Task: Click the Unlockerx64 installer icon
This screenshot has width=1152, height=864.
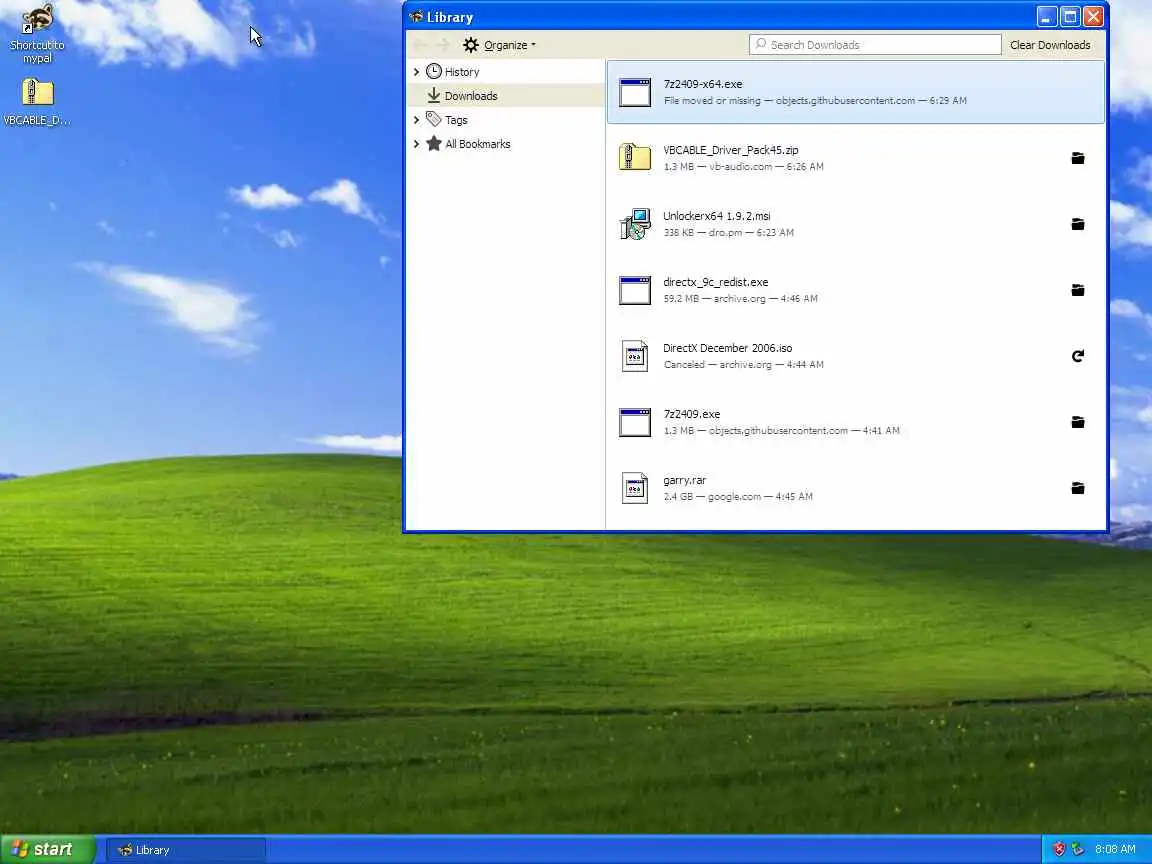Action: pyautogui.click(x=635, y=224)
